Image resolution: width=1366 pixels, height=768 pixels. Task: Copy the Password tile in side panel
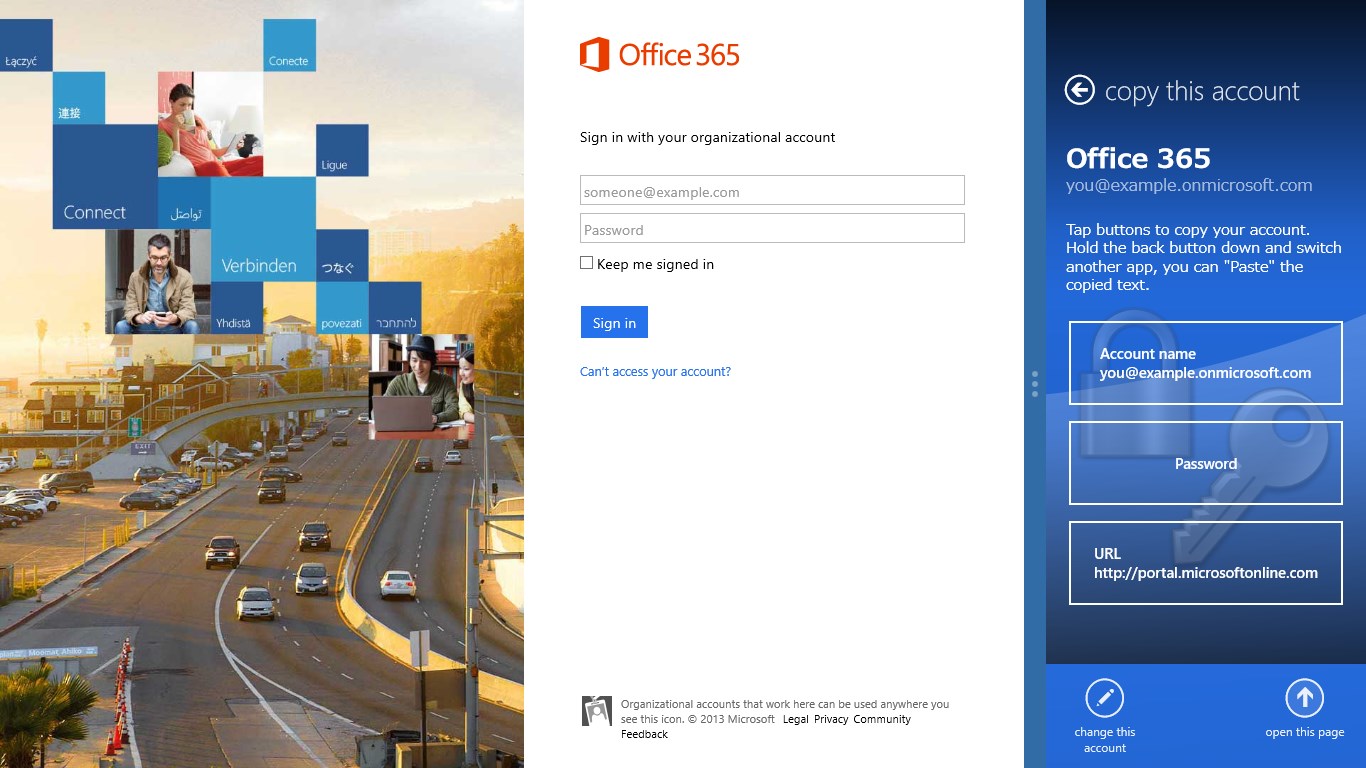coord(1206,463)
